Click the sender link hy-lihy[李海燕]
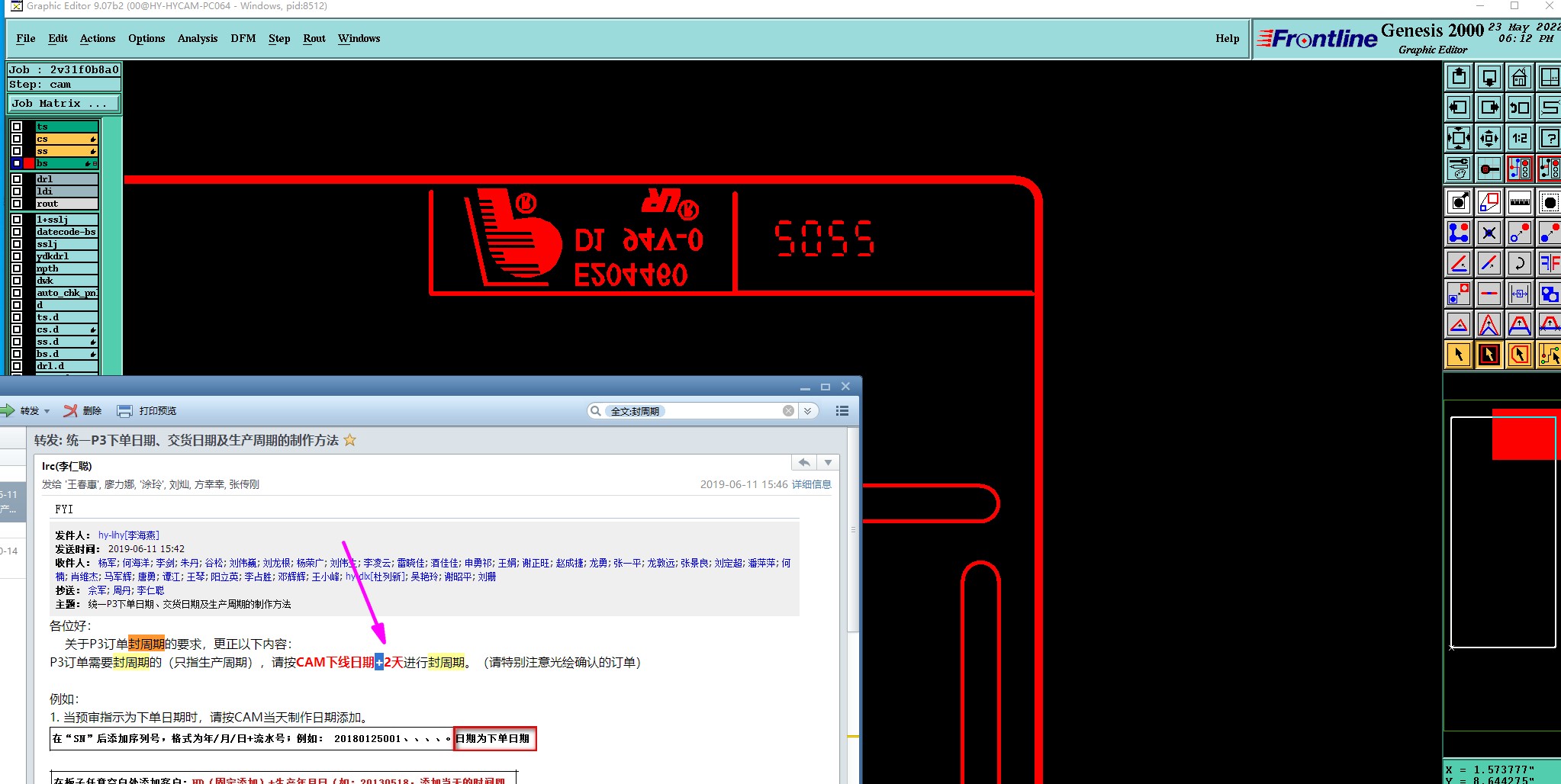1561x784 pixels. [x=128, y=535]
